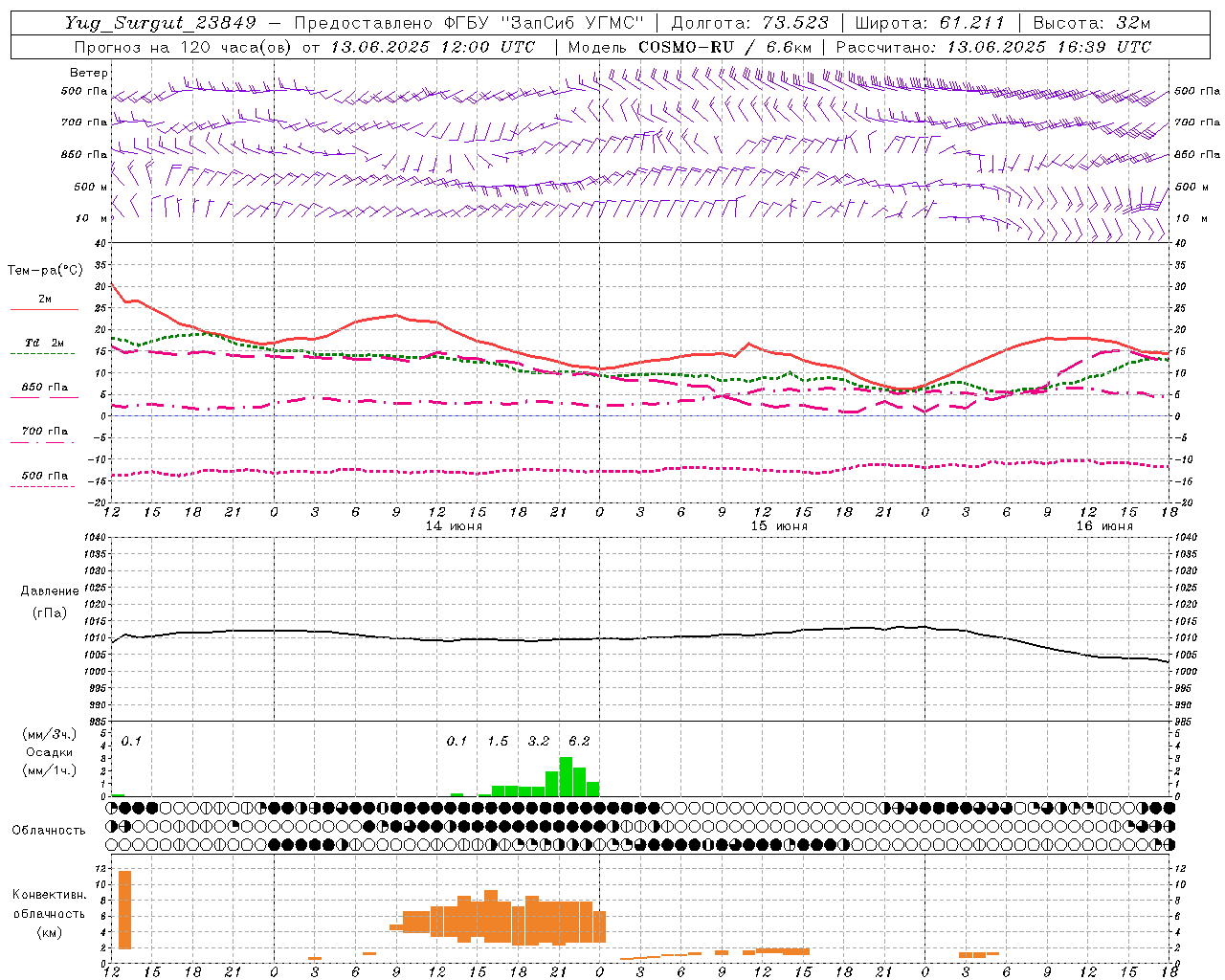Click the Модель COSMO-RU / 6.6км label
Image resolution: width=1225 pixels, height=980 pixels.
click(690, 46)
